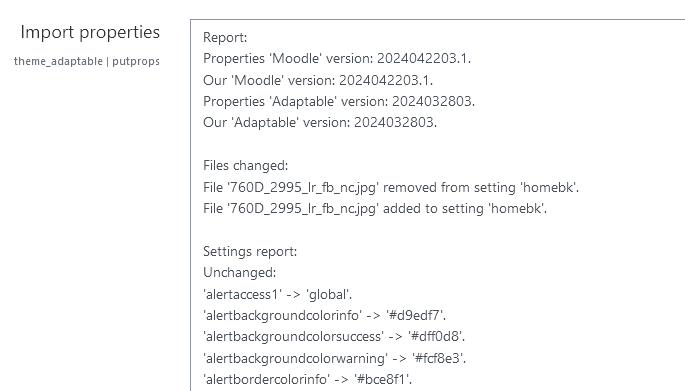Click the "Our 'Adaptable' version" line
This screenshot has height=391, width=685.
pos(320,122)
